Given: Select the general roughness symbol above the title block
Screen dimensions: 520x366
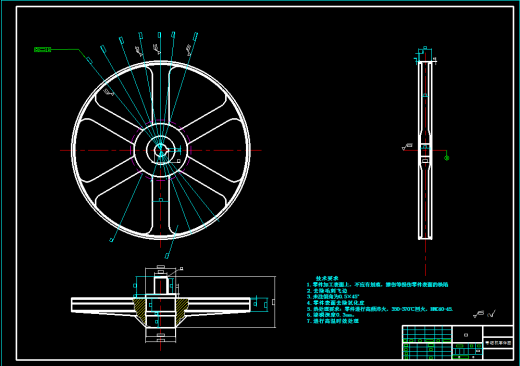Looking at the screenshot, I should [479, 314].
